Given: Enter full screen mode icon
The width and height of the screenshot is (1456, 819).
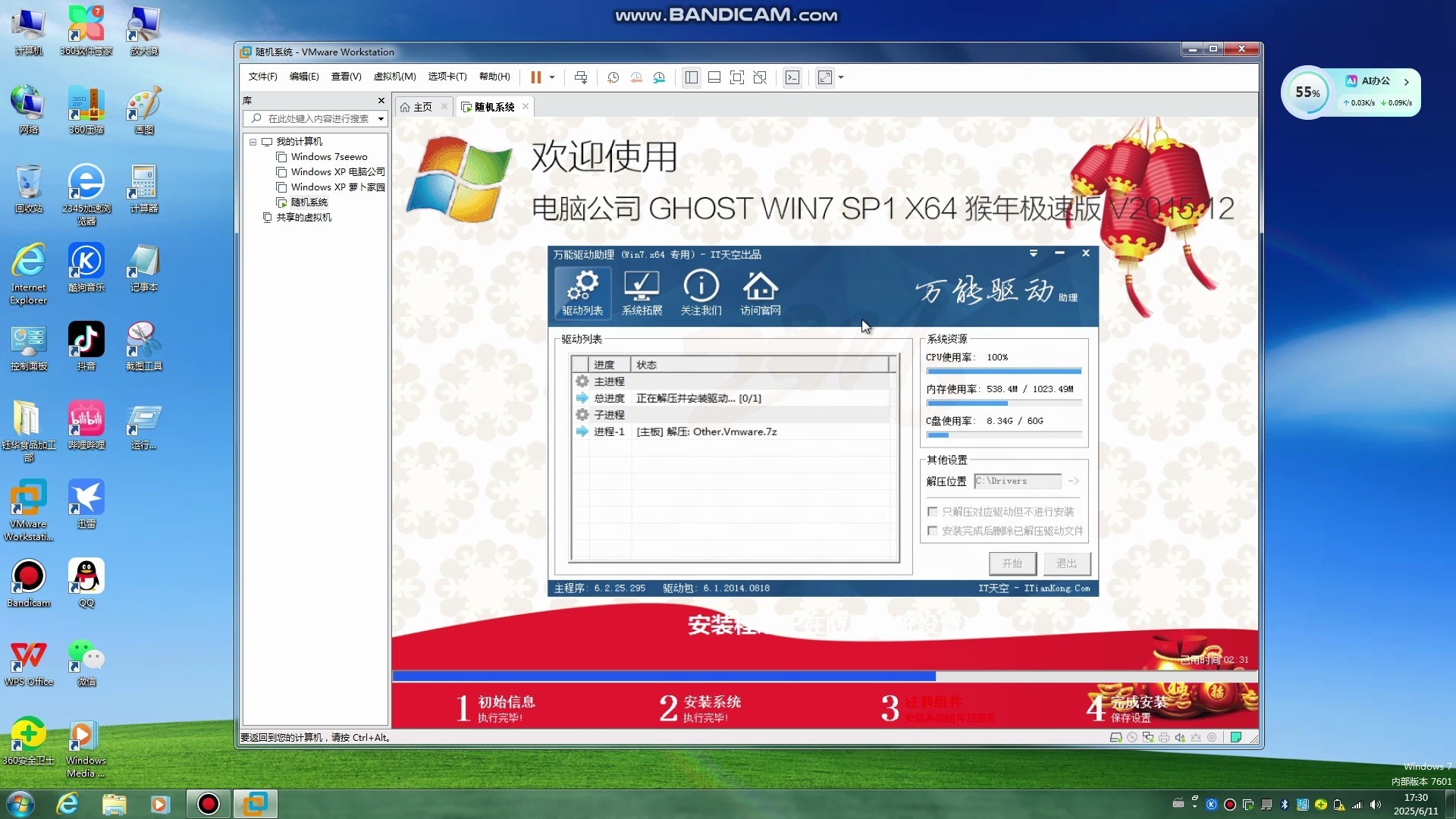Looking at the screenshot, I should pyautogui.click(x=736, y=77).
